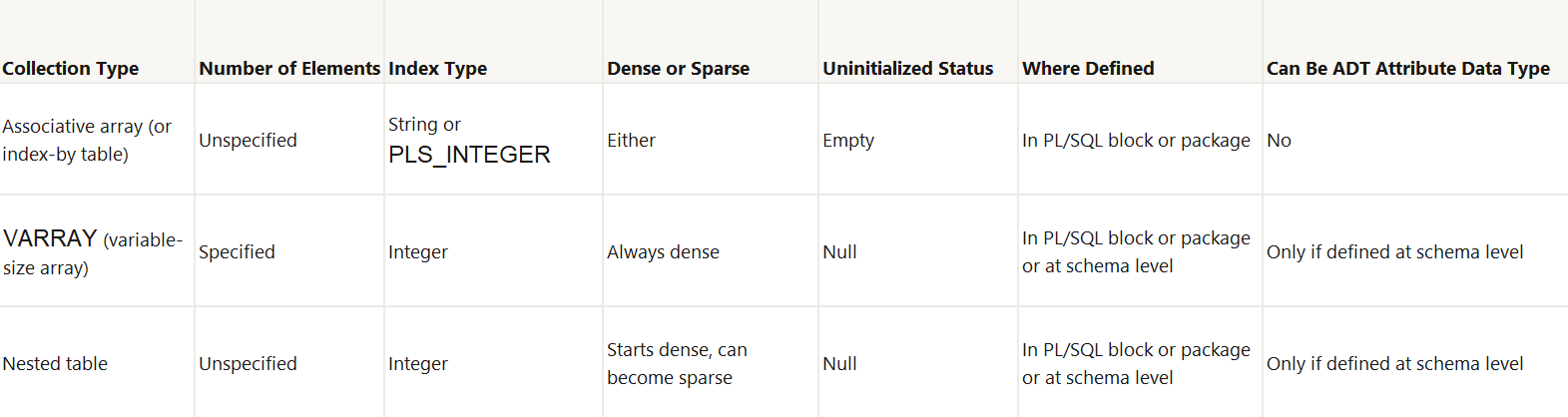Select the Either cell in Dense or Sparse

pos(631,141)
